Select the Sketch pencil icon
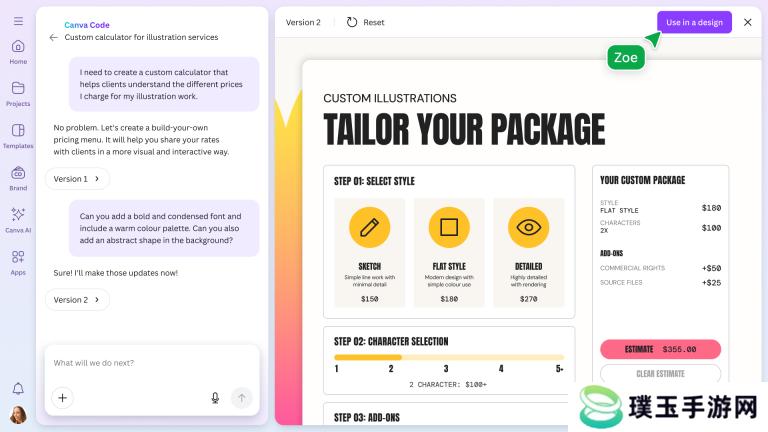Viewport: 768px width, 432px height. (369, 227)
